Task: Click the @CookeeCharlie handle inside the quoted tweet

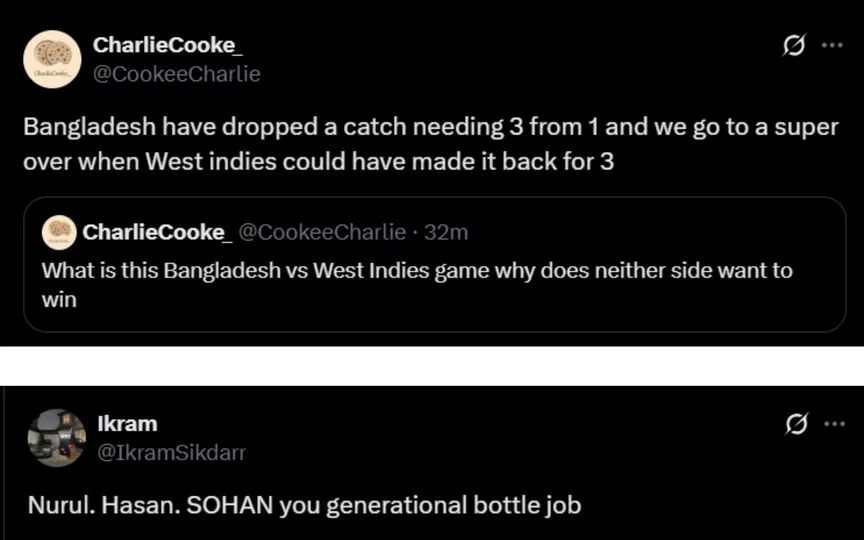Action: coord(322,232)
